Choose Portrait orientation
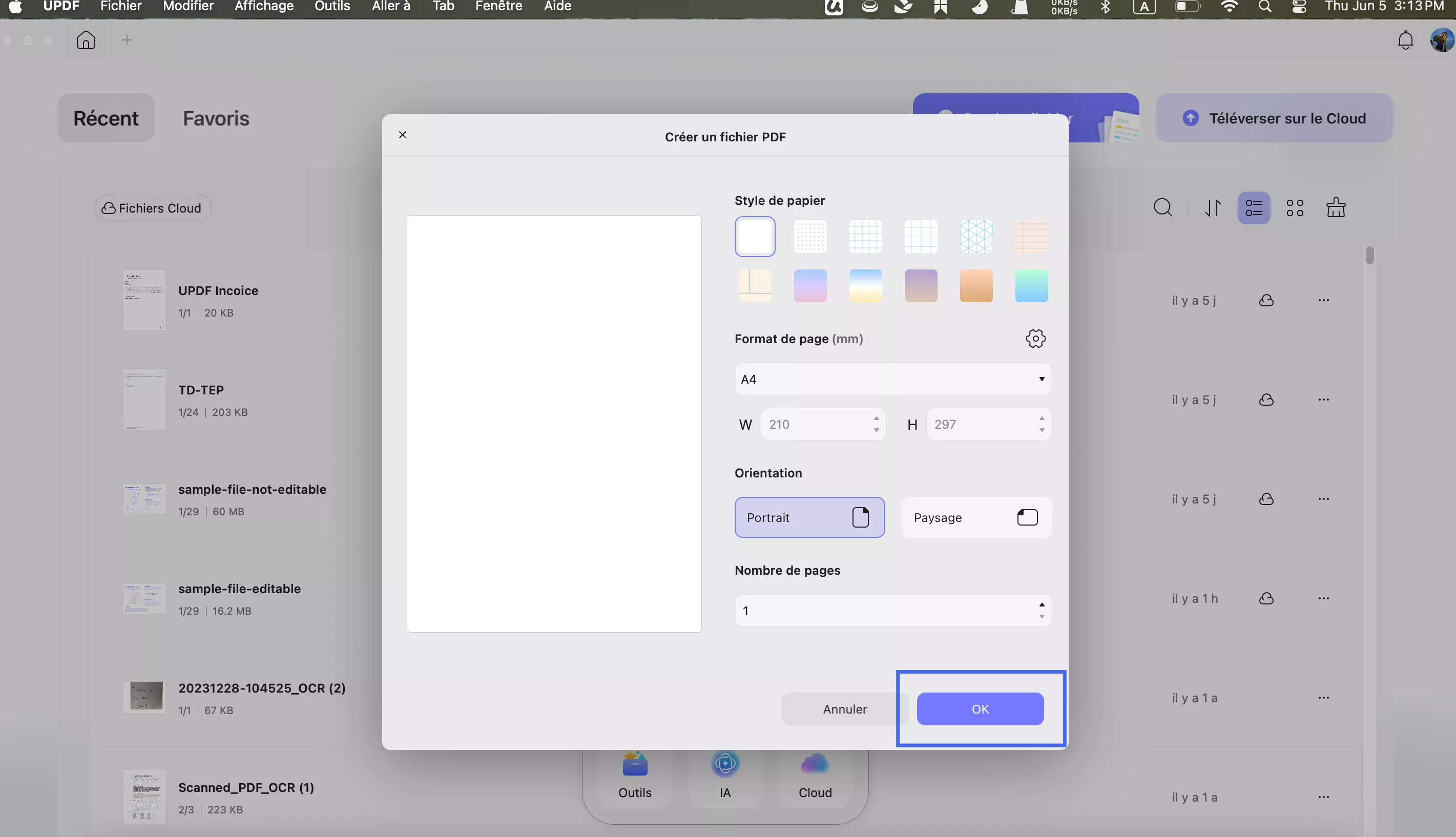This screenshot has width=1456, height=837. (x=809, y=517)
